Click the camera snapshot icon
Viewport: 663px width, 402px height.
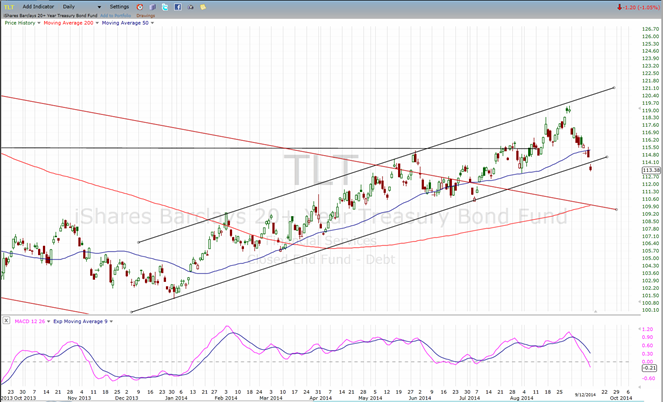click(x=190, y=7)
